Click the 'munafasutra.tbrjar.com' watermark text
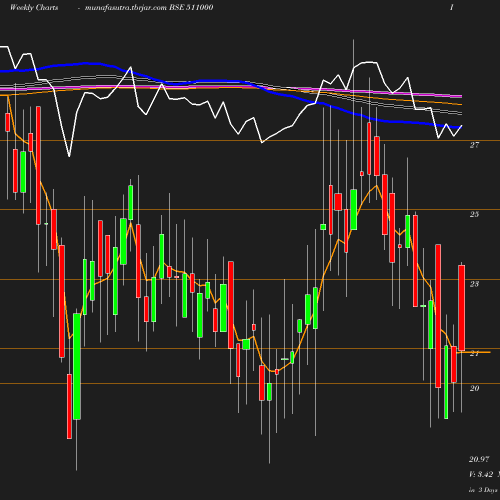The image size is (500, 500). pos(126,8)
